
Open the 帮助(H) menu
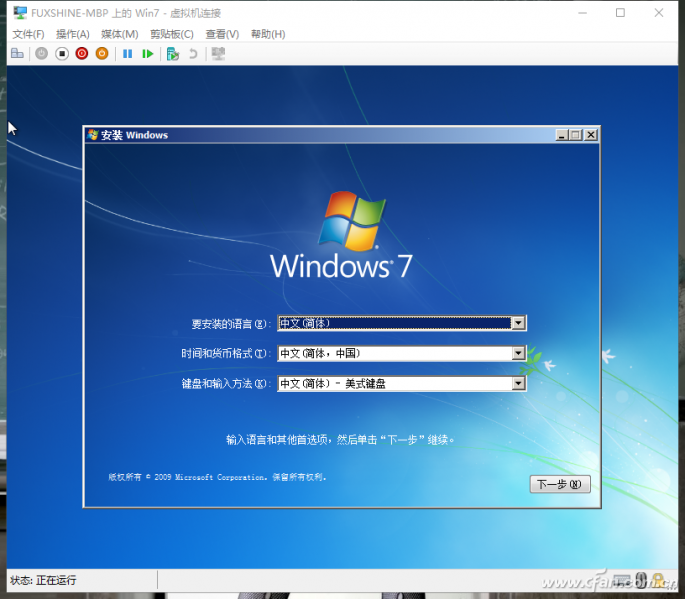coord(268,34)
